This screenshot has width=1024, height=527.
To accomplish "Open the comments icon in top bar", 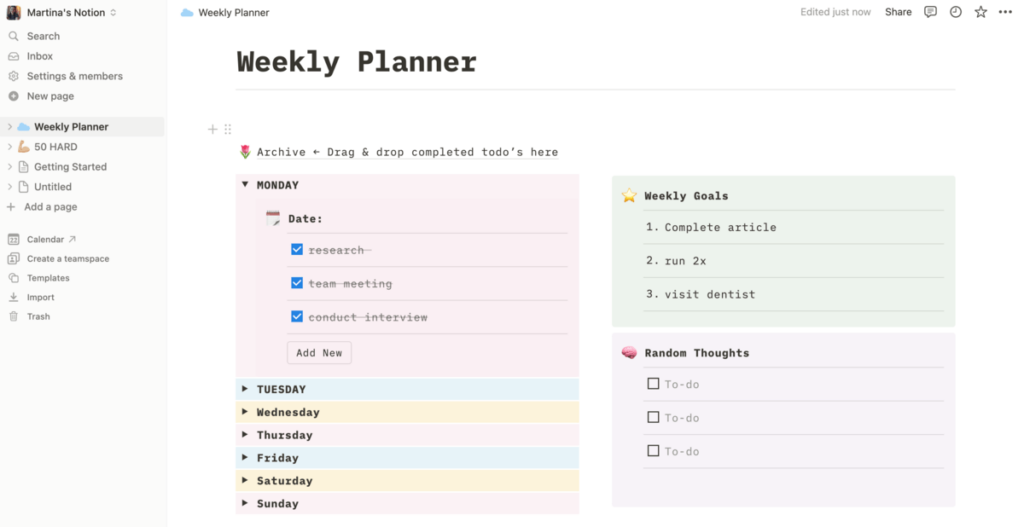I will [931, 12].
